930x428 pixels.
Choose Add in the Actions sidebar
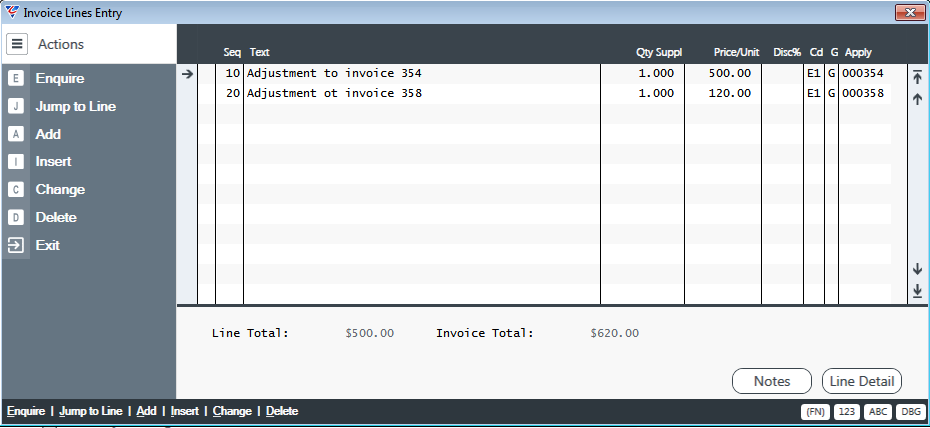48,135
